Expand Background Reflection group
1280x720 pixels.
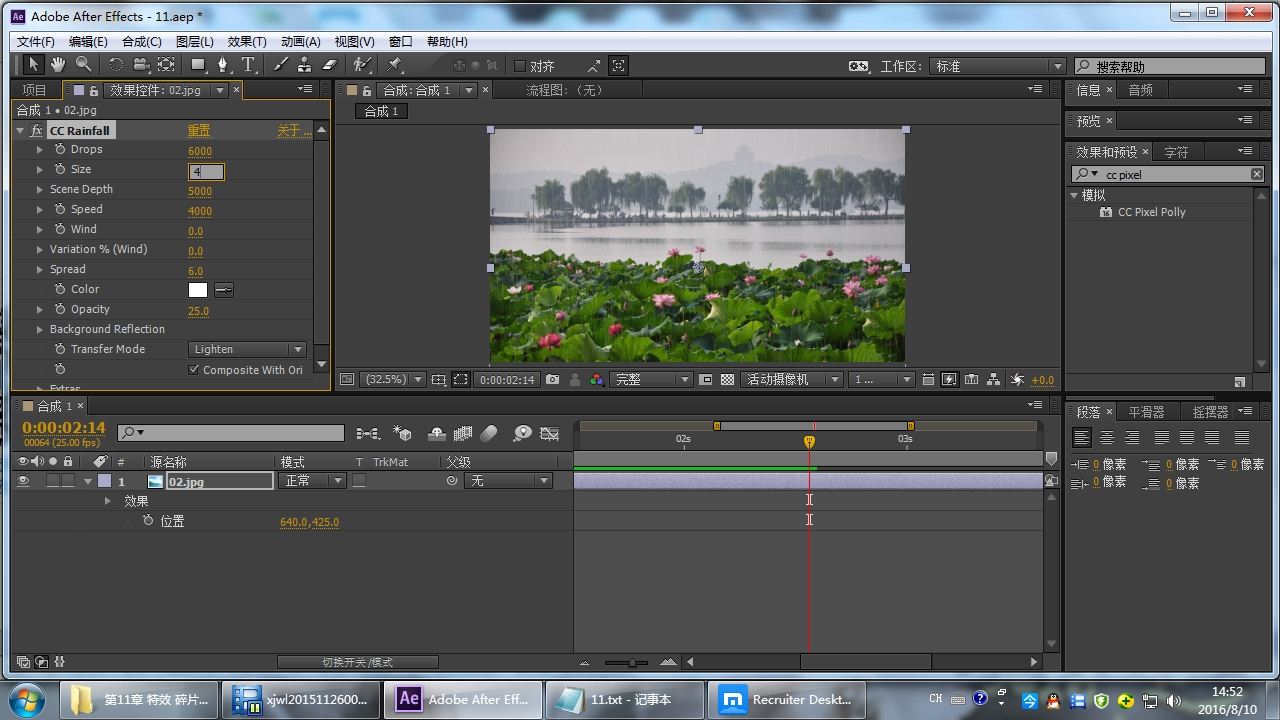pyautogui.click(x=40, y=329)
